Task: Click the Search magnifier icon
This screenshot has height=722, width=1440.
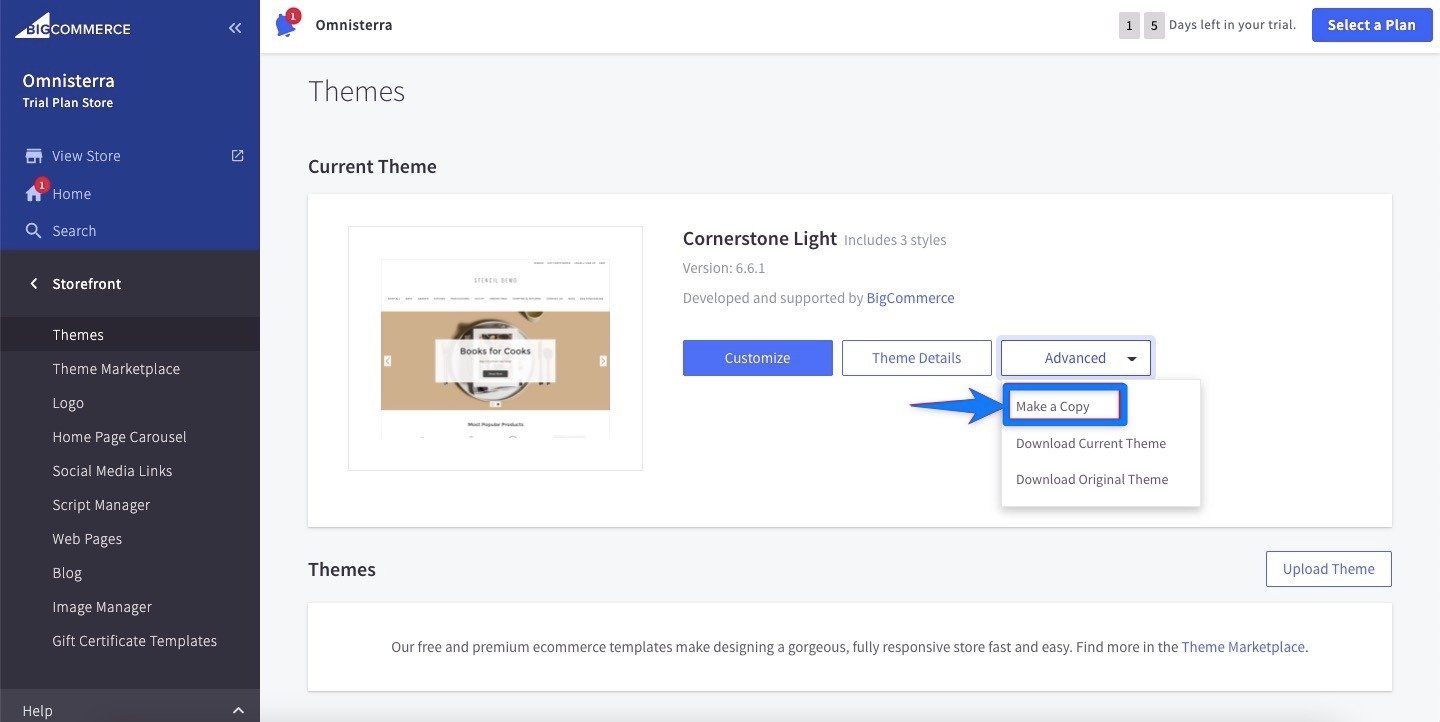Action: coord(34,231)
